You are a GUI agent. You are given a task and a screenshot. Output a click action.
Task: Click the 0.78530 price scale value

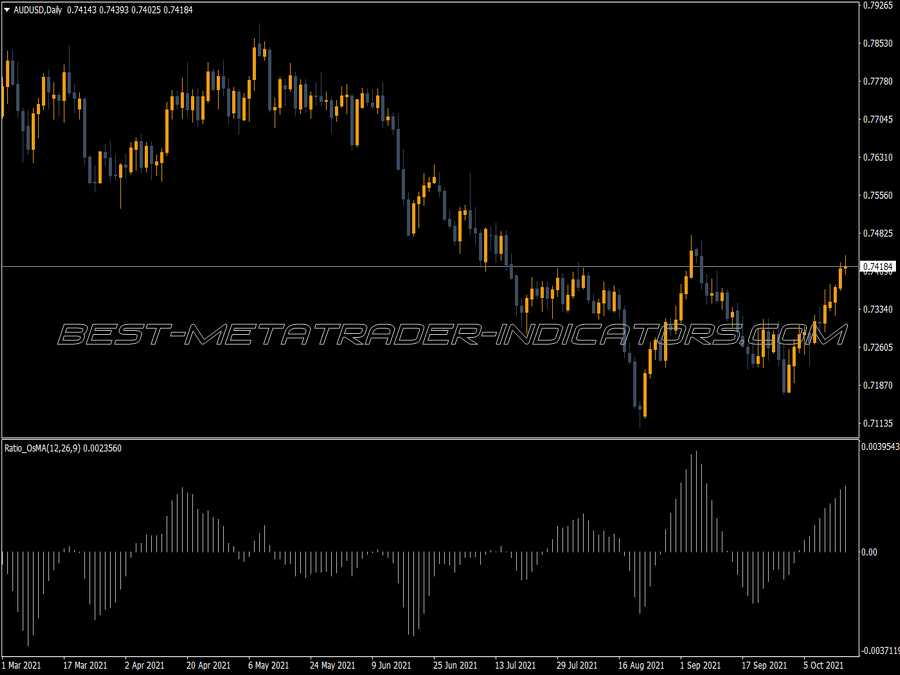point(879,43)
